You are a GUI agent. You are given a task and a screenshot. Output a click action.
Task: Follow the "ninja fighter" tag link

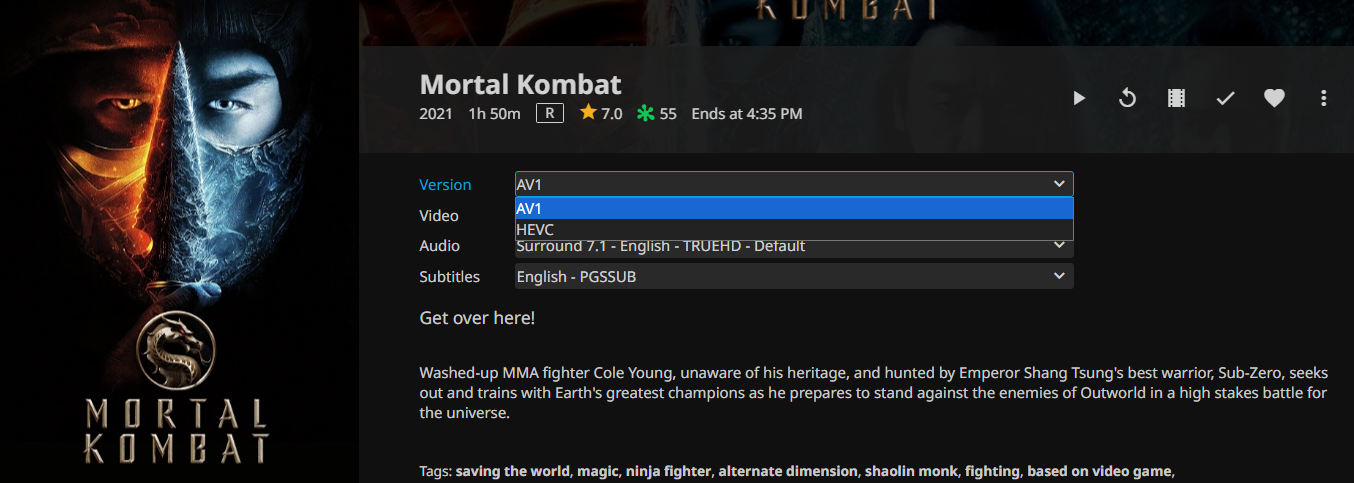[x=668, y=471]
